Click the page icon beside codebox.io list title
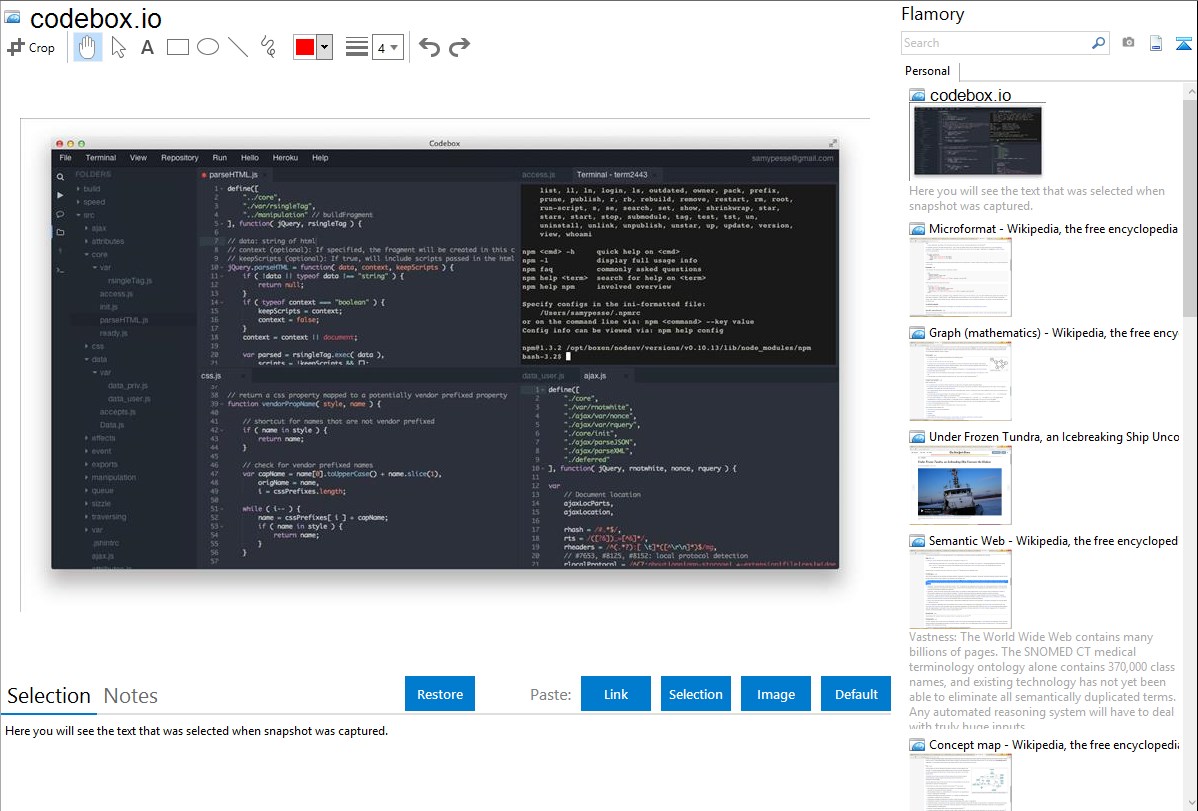The width and height of the screenshot is (1198, 811). [917, 96]
